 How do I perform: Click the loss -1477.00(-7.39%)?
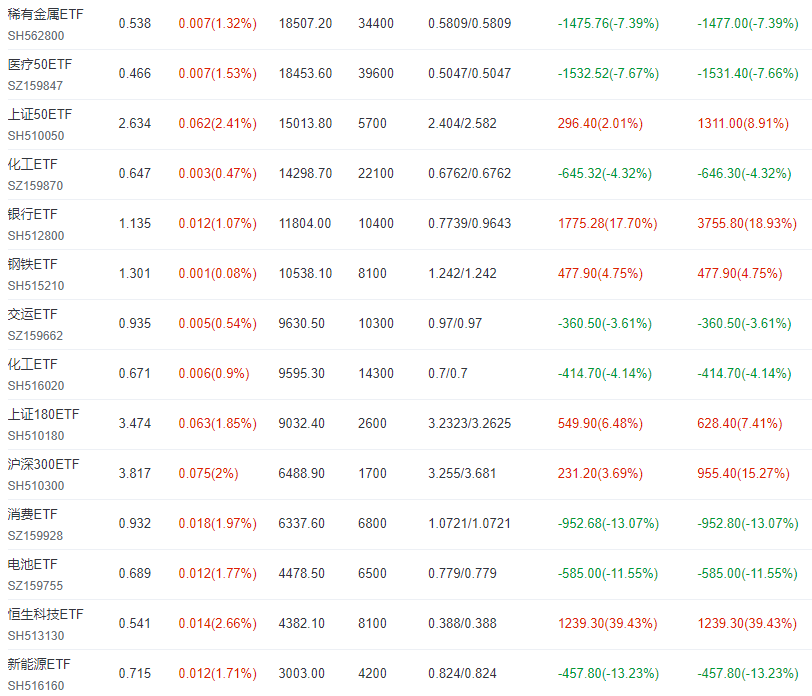(748, 23)
